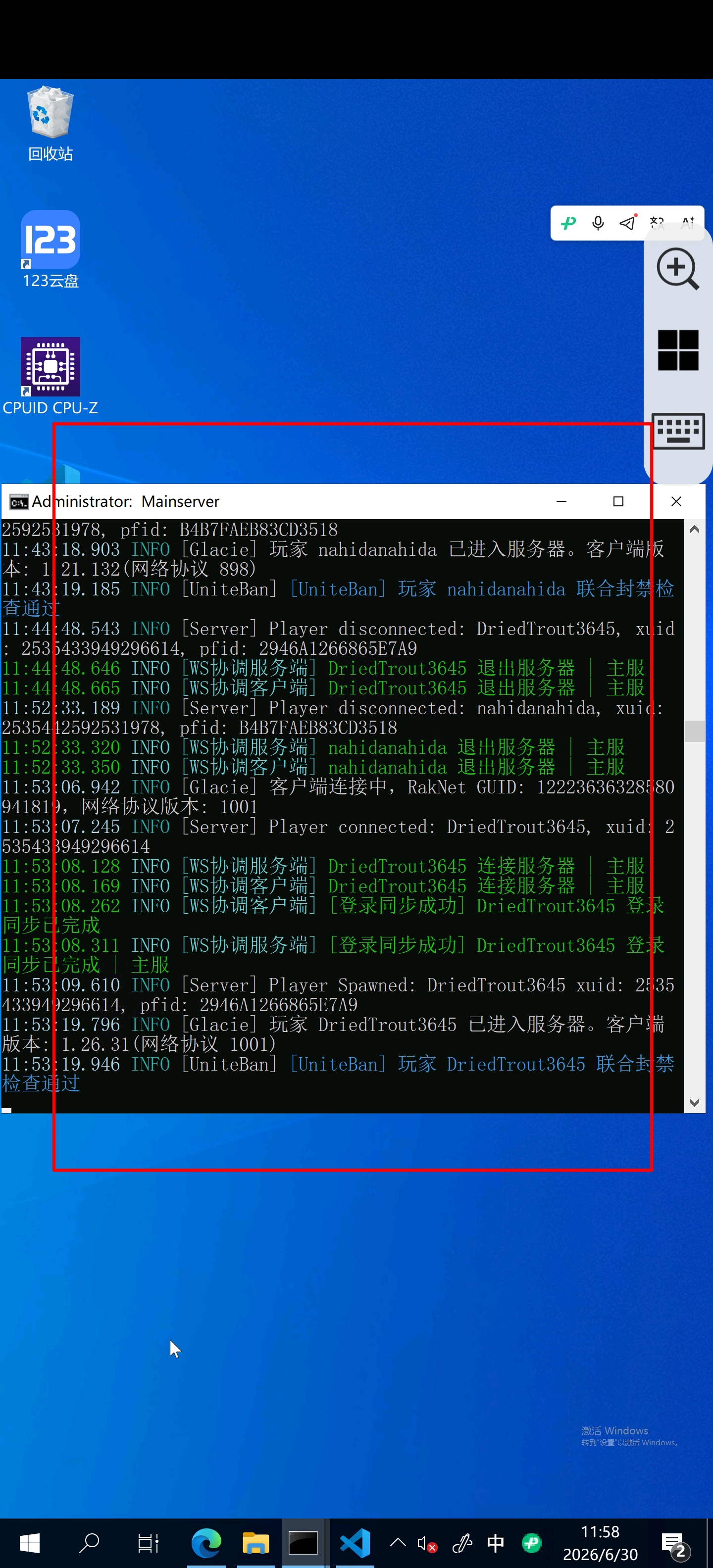The image size is (713, 1568).
Task: Open the taskbar clock showing 11:58
Action: [601, 1543]
